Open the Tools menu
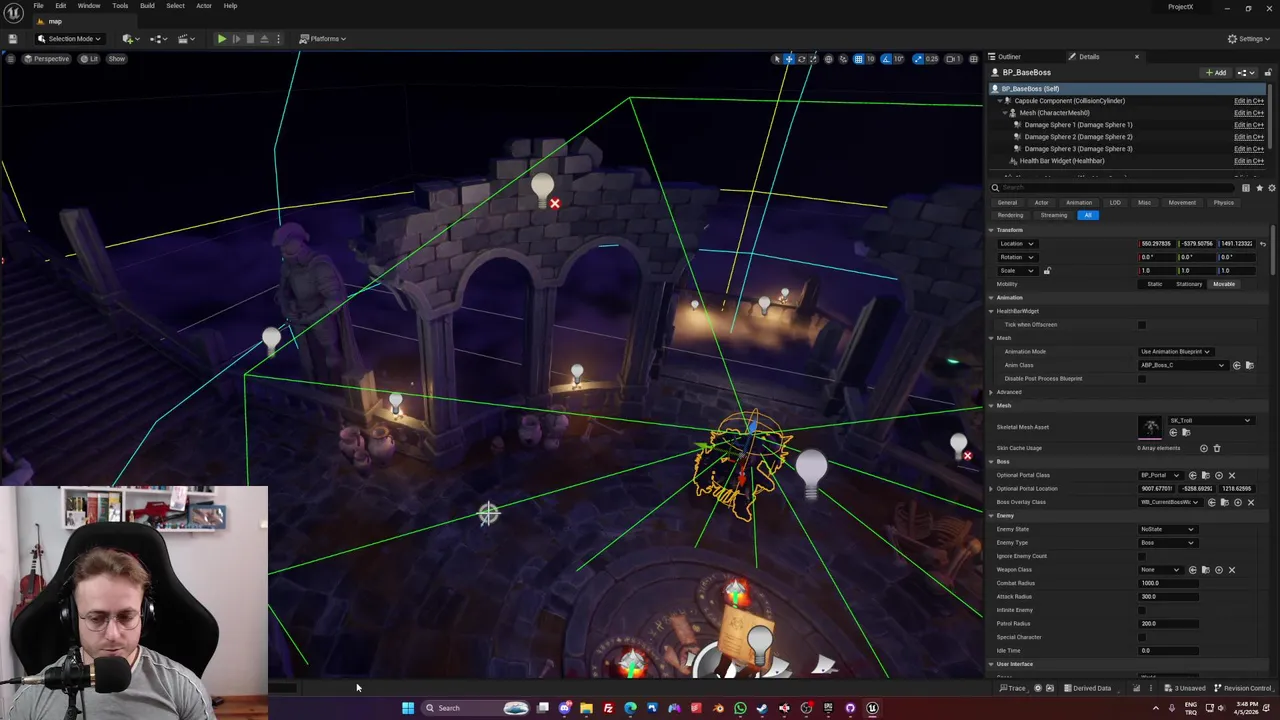The width and height of the screenshot is (1280, 720). coord(120,6)
